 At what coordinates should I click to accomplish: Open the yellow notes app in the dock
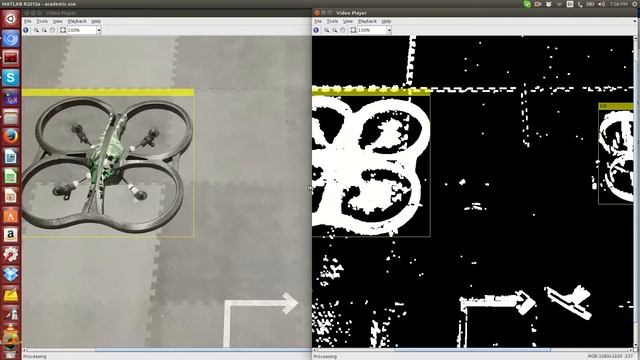coord(11,294)
